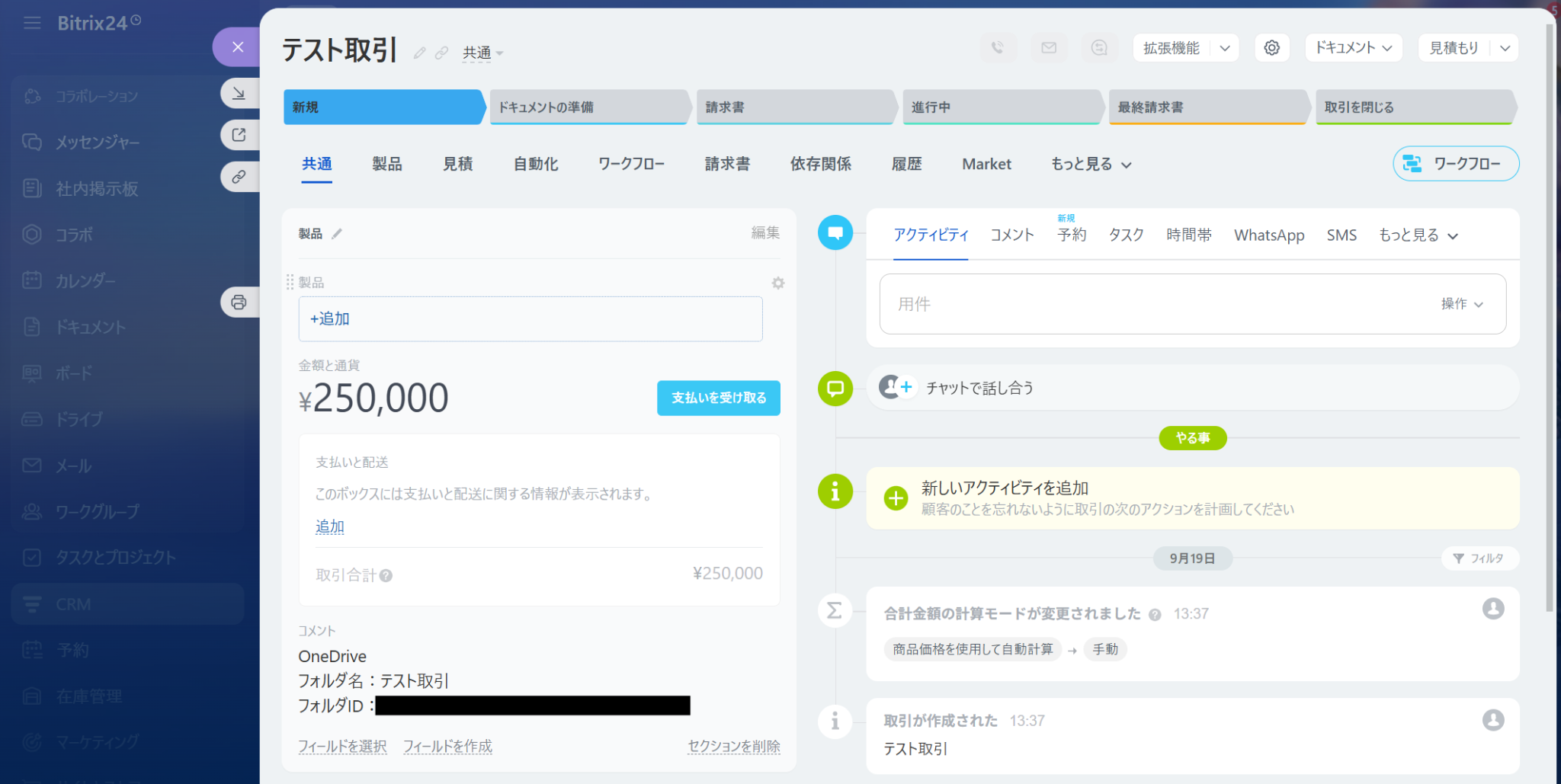Open the settings gear in top toolbar
Image resolution: width=1561 pixels, height=784 pixels.
coord(1271,48)
